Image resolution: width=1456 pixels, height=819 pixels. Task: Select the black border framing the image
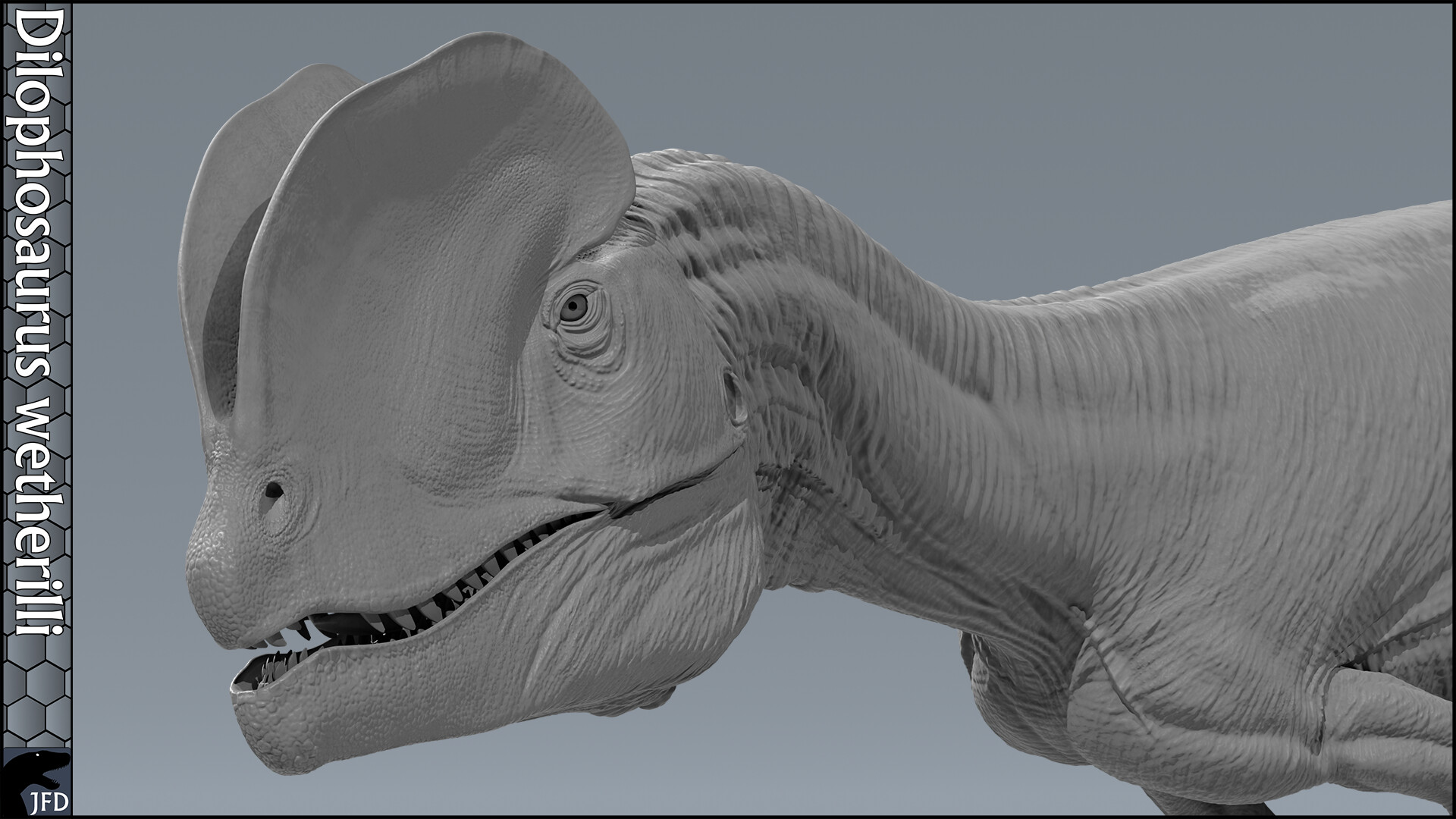(x=728, y=3)
